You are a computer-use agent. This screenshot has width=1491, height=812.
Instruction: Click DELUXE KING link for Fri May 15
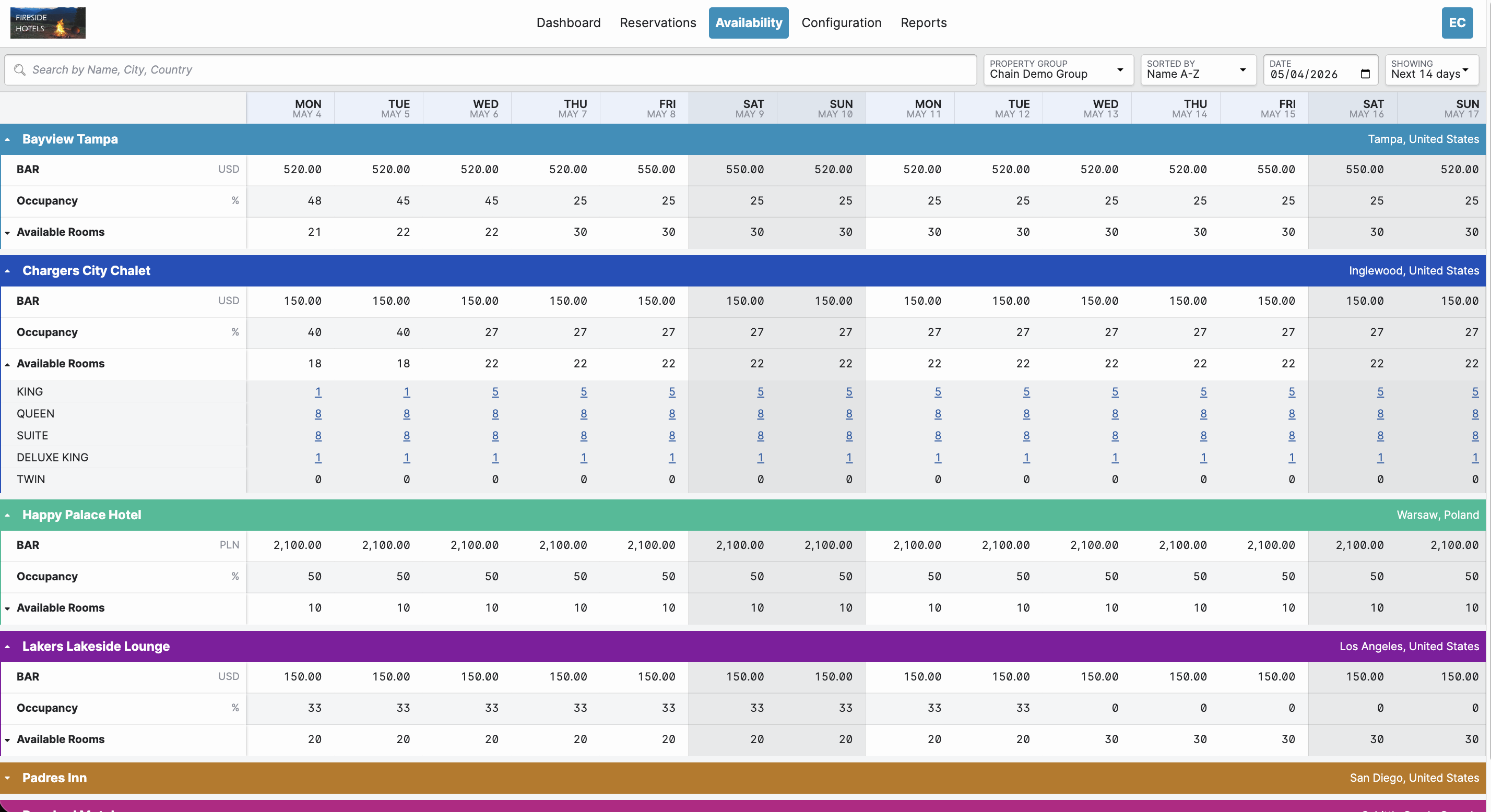click(1292, 458)
